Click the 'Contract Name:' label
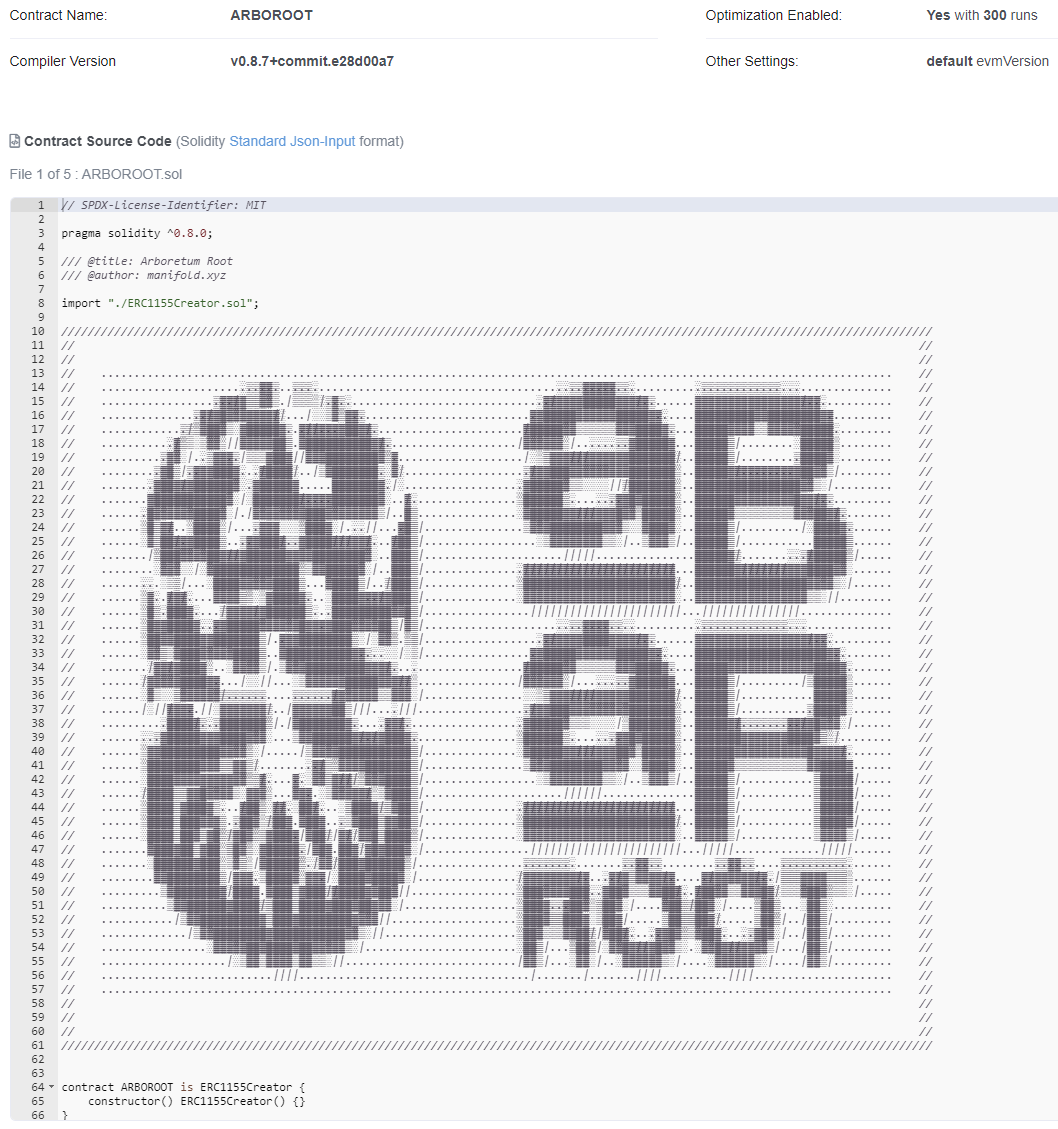1058x1129 pixels. coord(58,15)
